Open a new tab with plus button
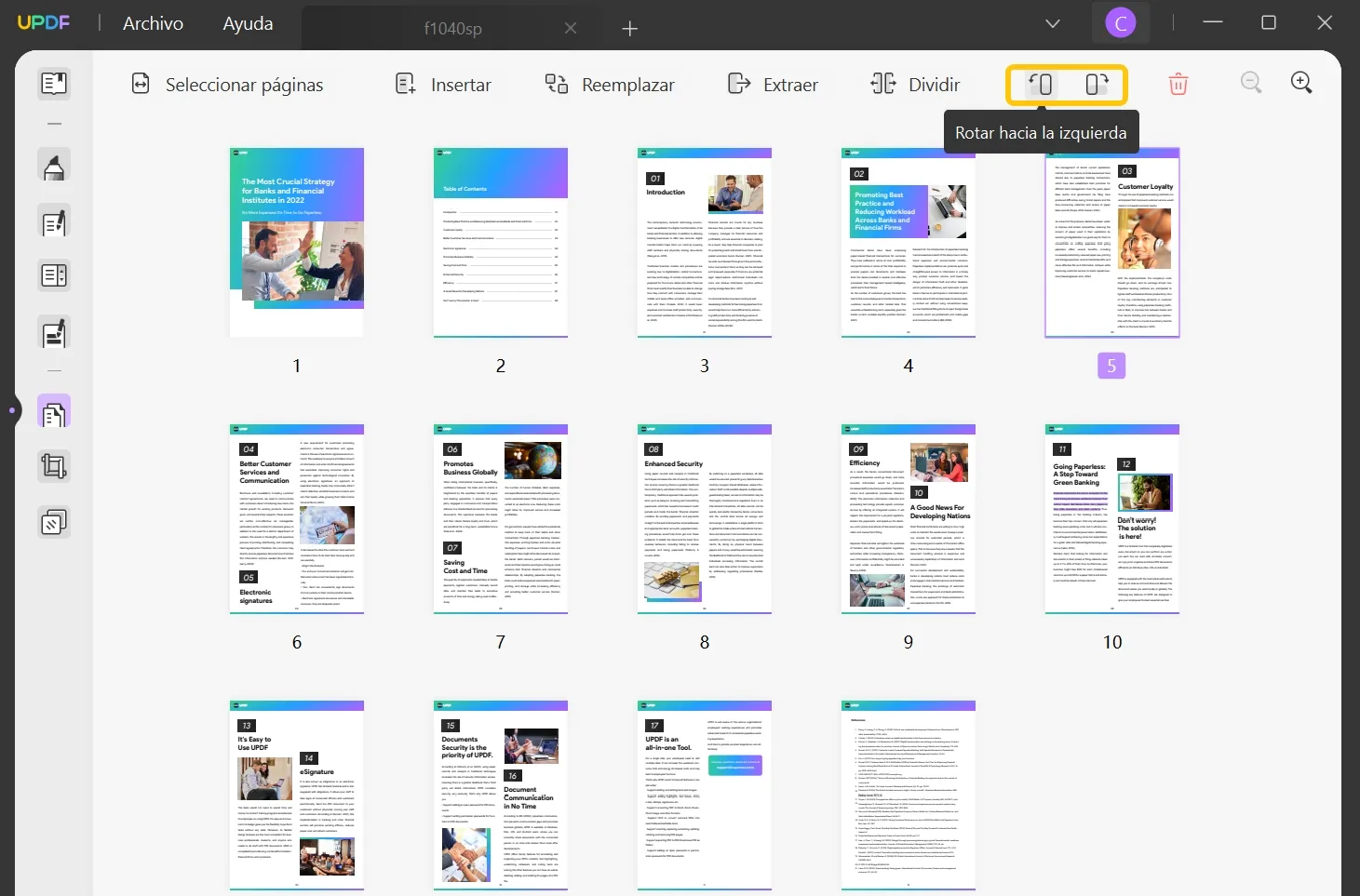 click(629, 29)
